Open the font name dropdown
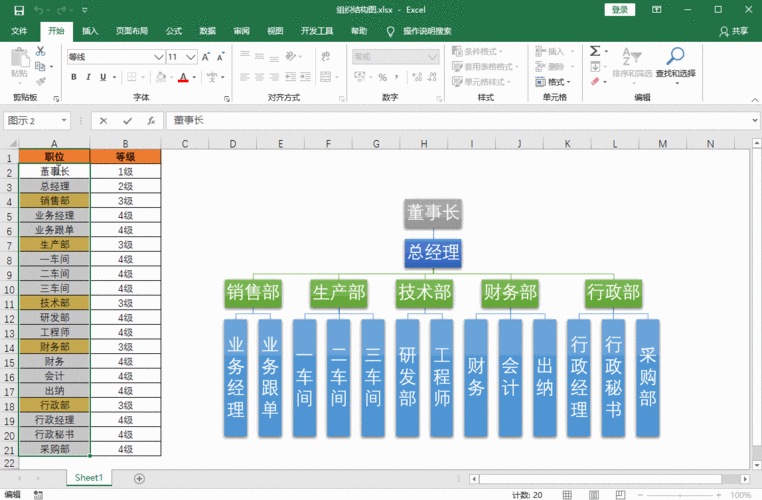 [158, 57]
